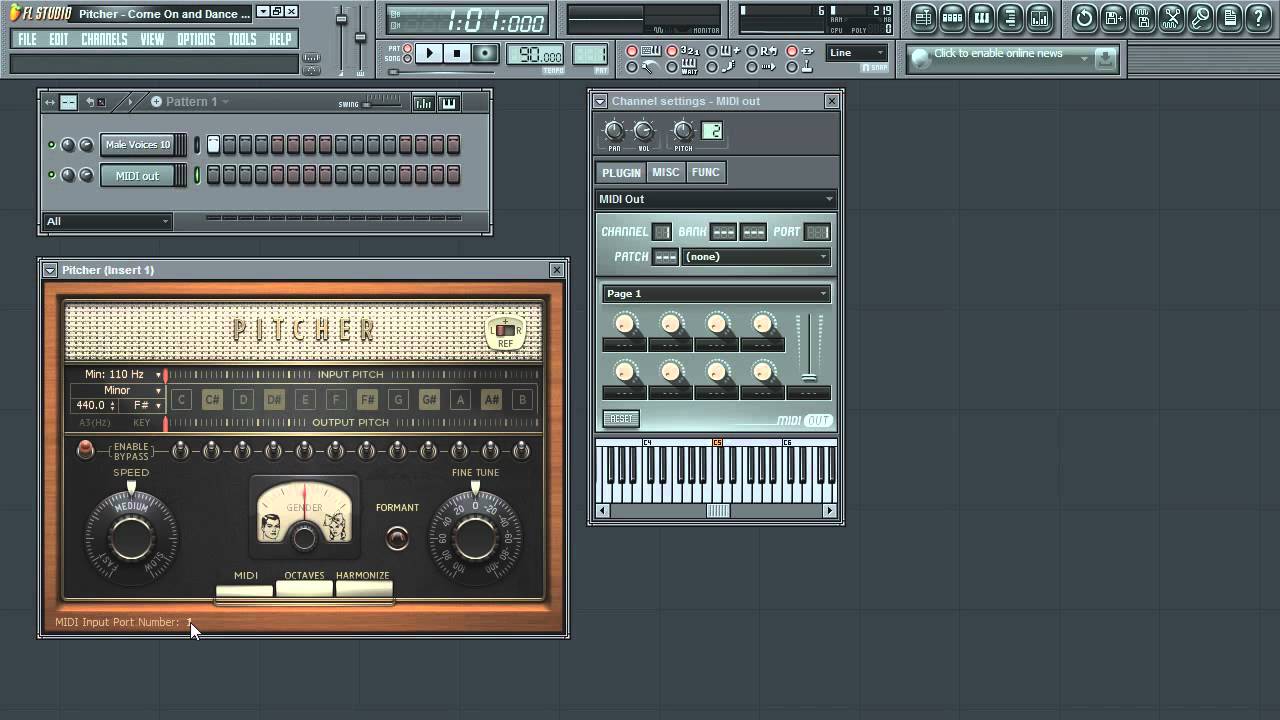Screen dimensions: 1280x720
Task: Open the Page 1 dropdown
Action: tap(716, 293)
